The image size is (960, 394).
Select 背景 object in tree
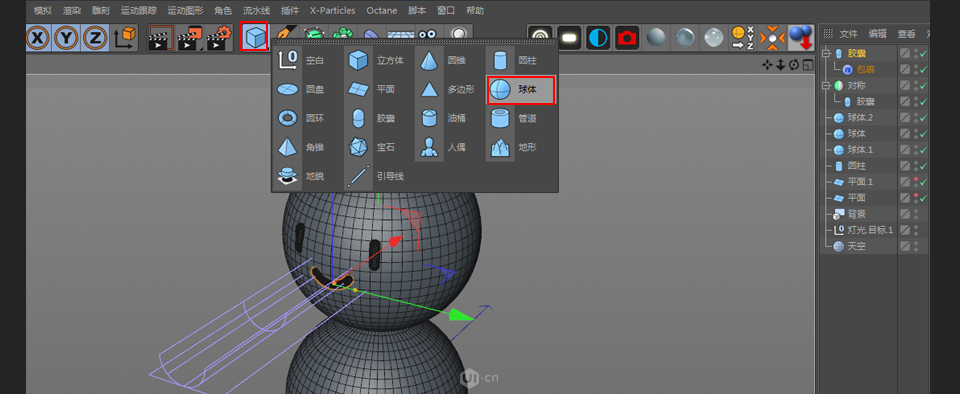[857, 214]
